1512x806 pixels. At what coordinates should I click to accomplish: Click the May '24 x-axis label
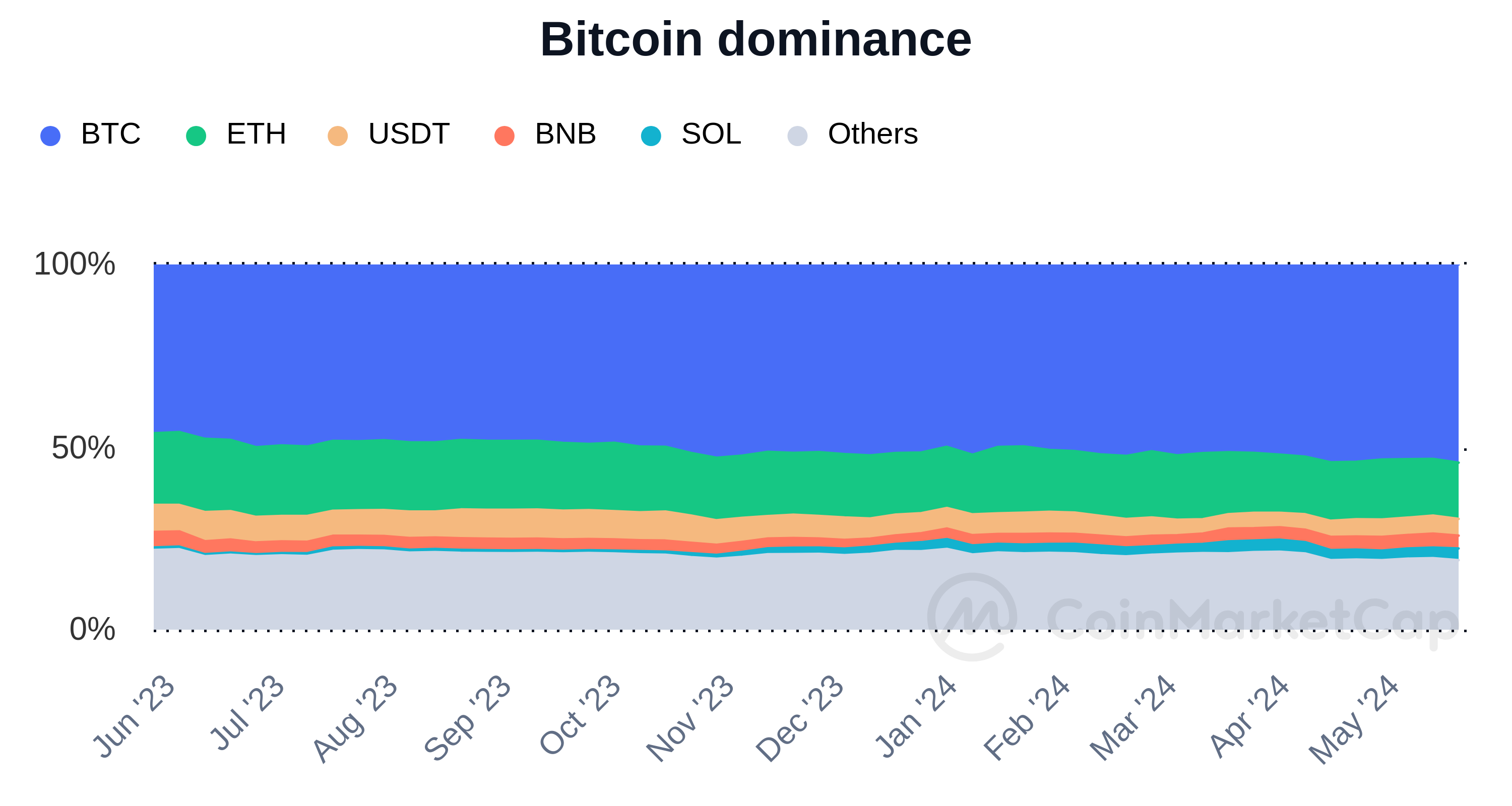1354,718
